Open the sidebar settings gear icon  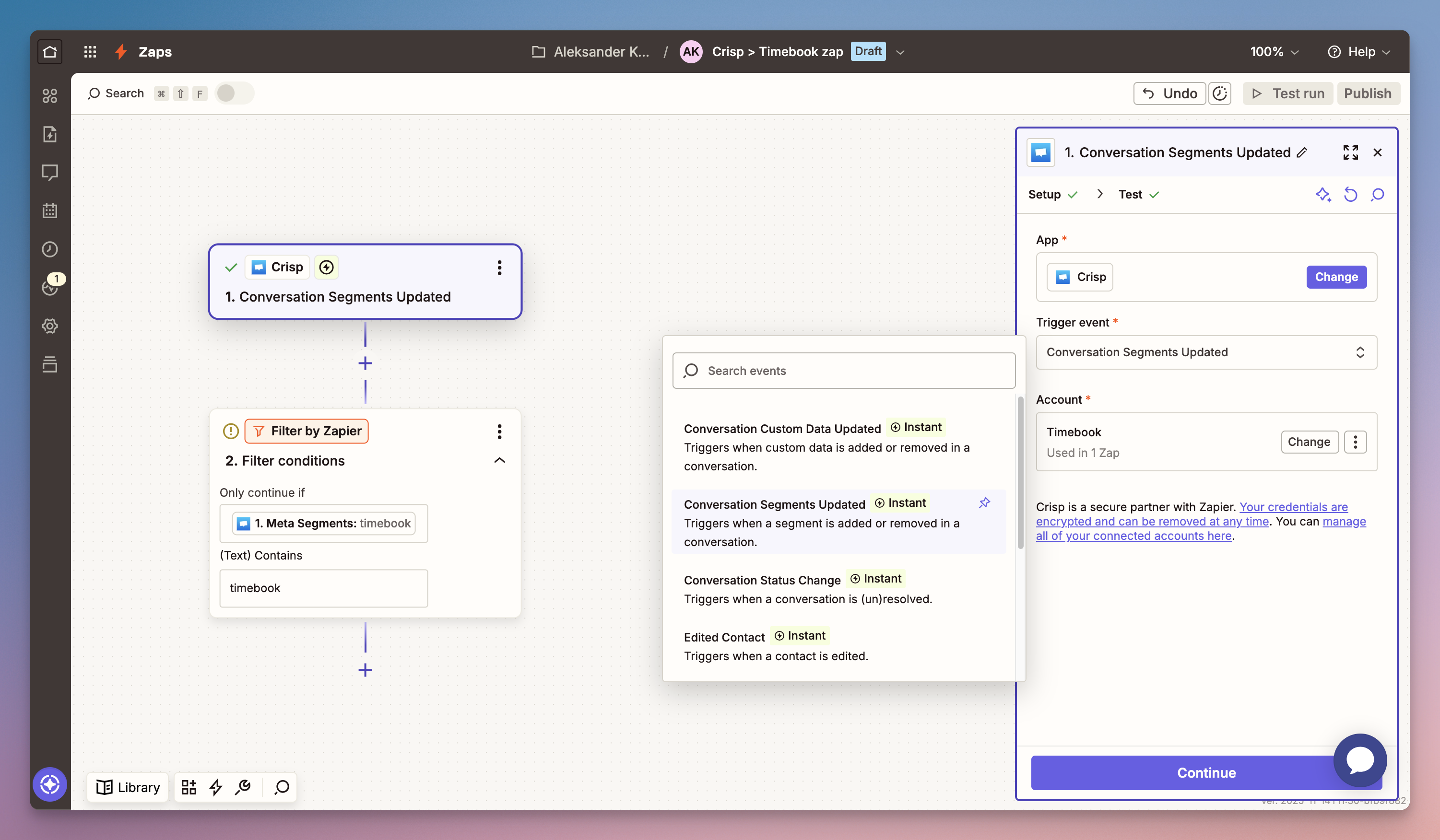pos(50,326)
